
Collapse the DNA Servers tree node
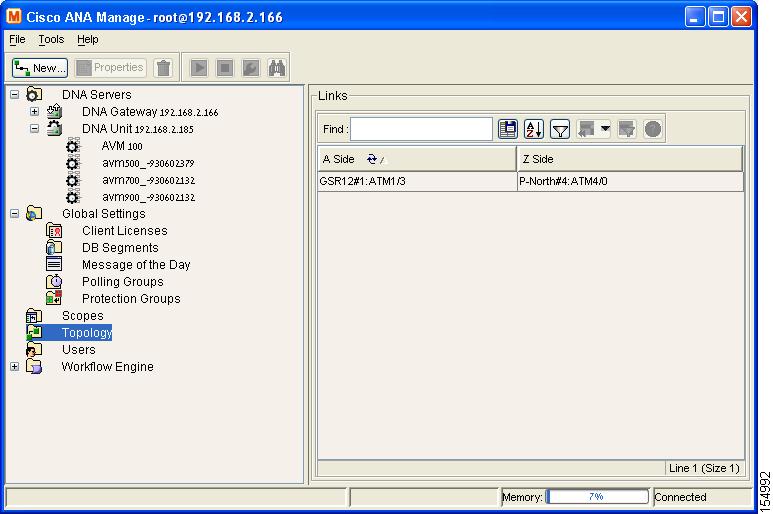(x=15, y=94)
